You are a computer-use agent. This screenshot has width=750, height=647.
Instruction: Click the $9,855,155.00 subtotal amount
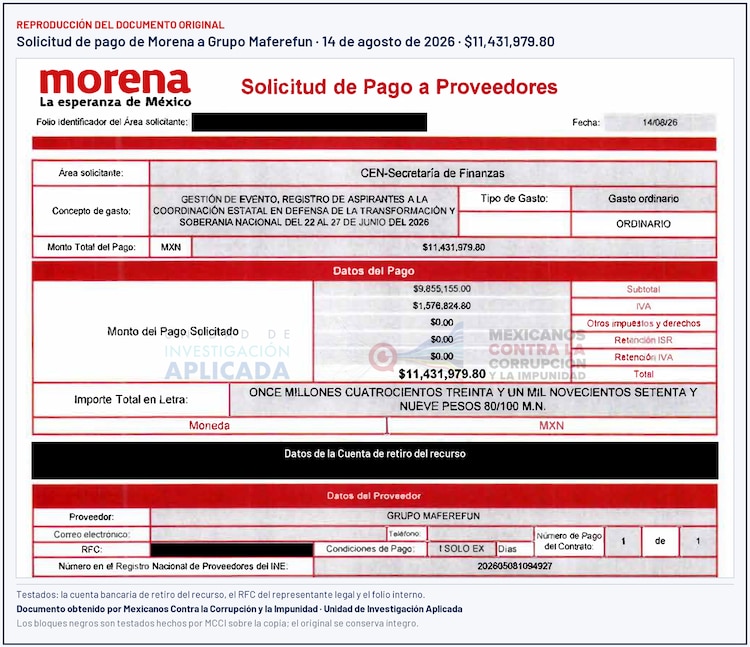pos(442,289)
